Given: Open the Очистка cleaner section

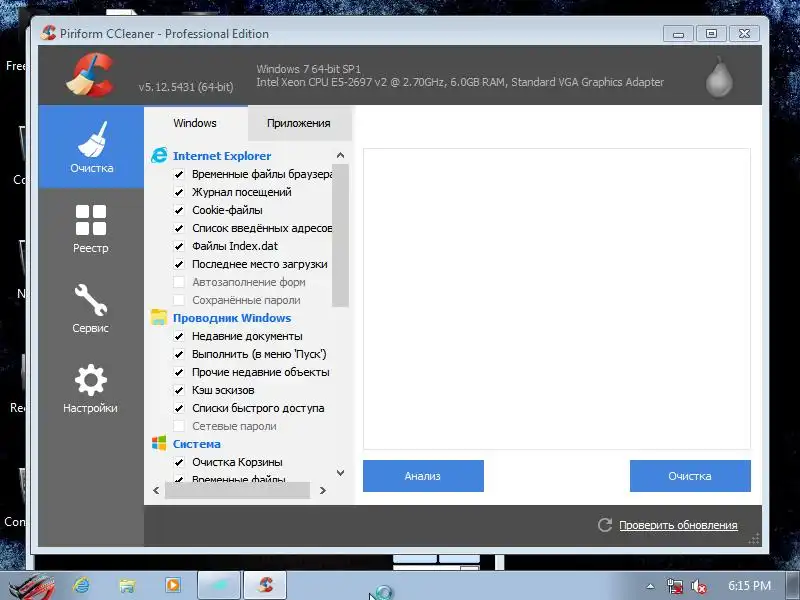Looking at the screenshot, I should 91,147.
